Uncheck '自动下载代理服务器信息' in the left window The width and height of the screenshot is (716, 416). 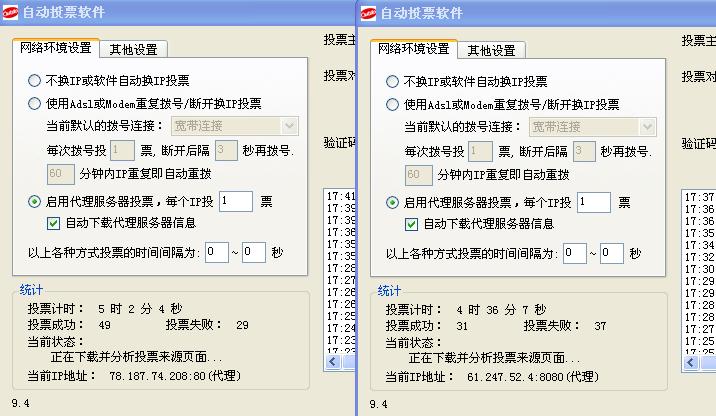pos(54,222)
